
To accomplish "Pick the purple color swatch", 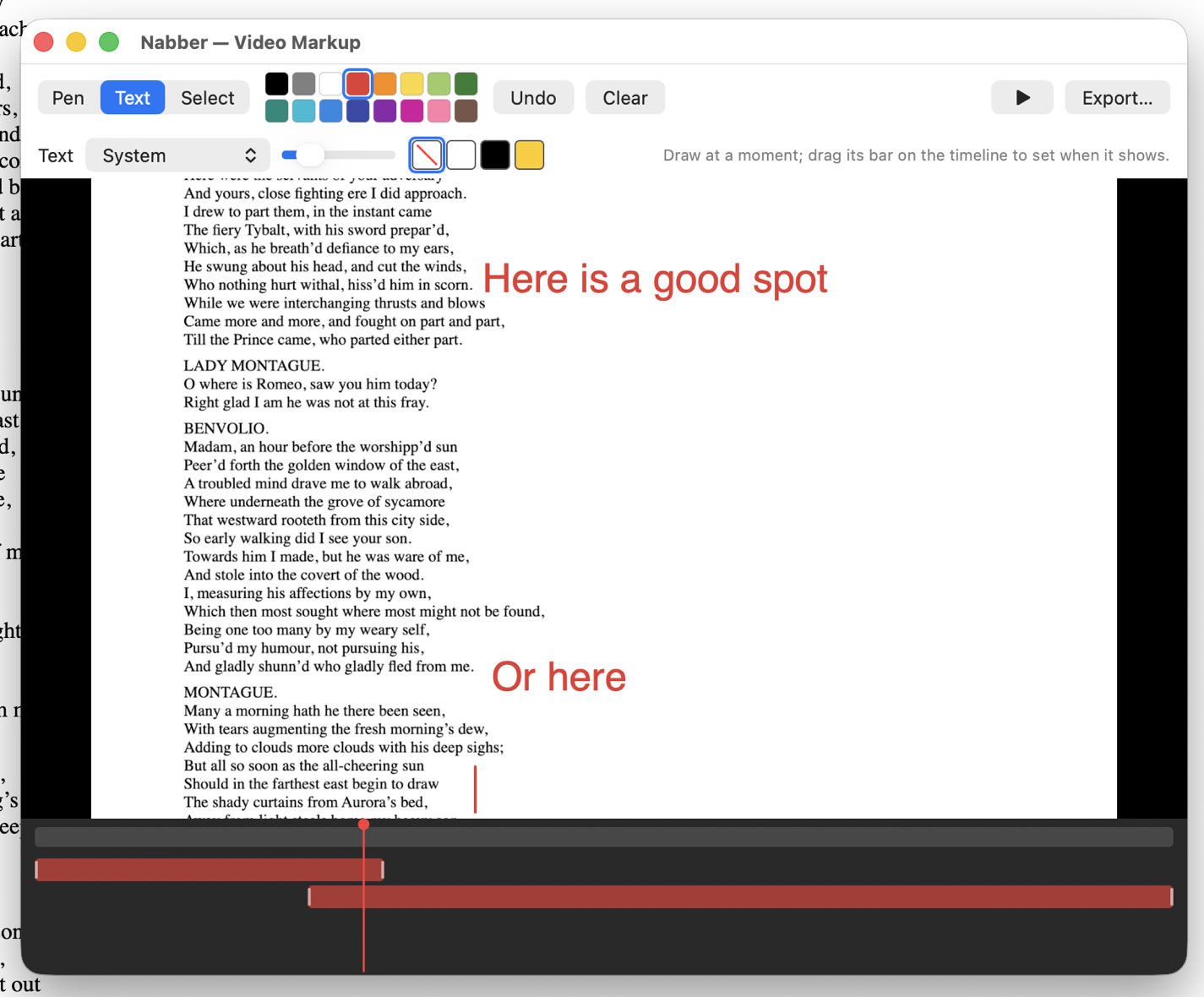I will tap(384, 111).
